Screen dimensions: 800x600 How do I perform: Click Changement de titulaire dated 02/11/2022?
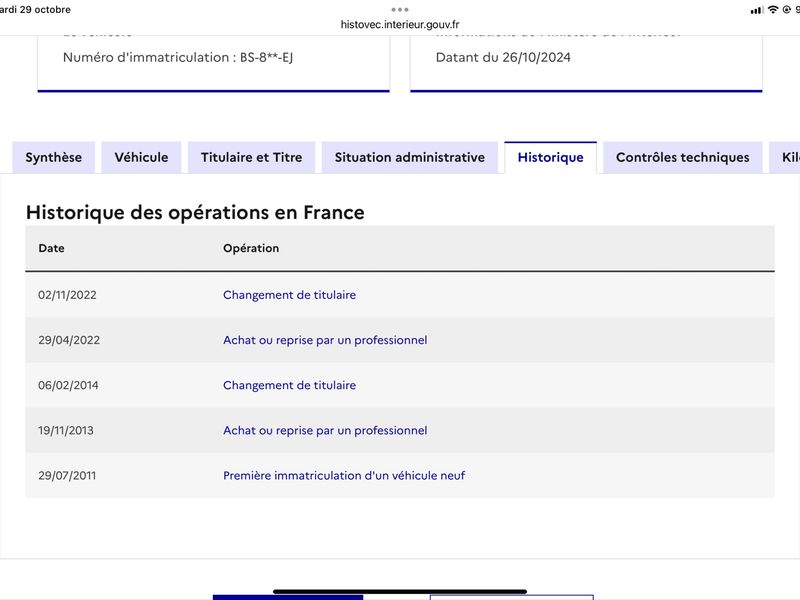point(289,295)
